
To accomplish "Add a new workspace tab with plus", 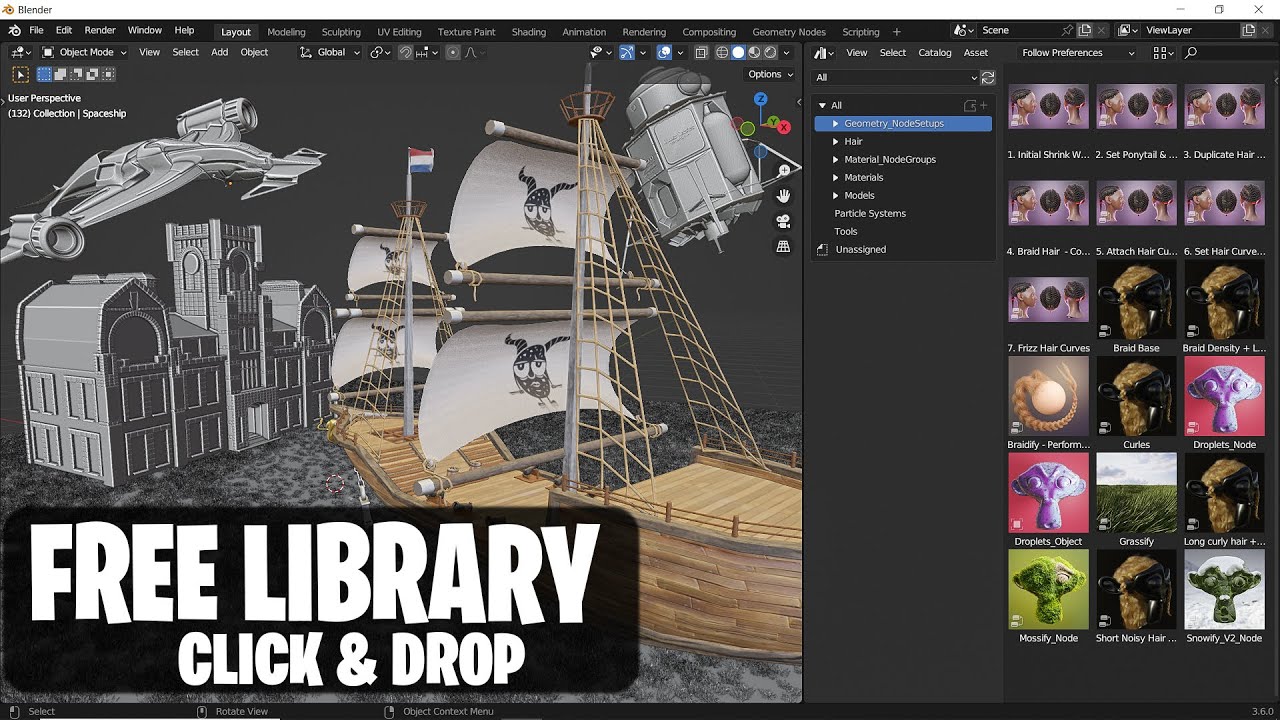I will (x=896, y=32).
